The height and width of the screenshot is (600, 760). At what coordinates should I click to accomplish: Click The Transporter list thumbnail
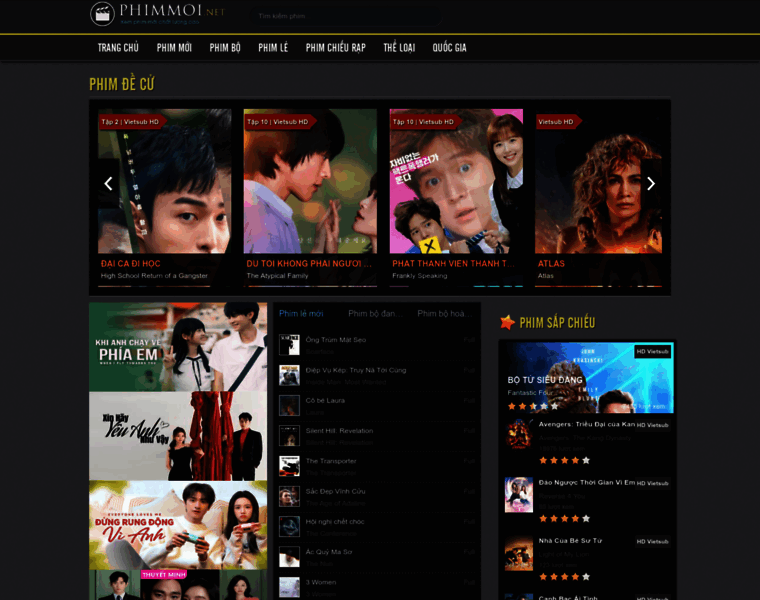click(289, 466)
